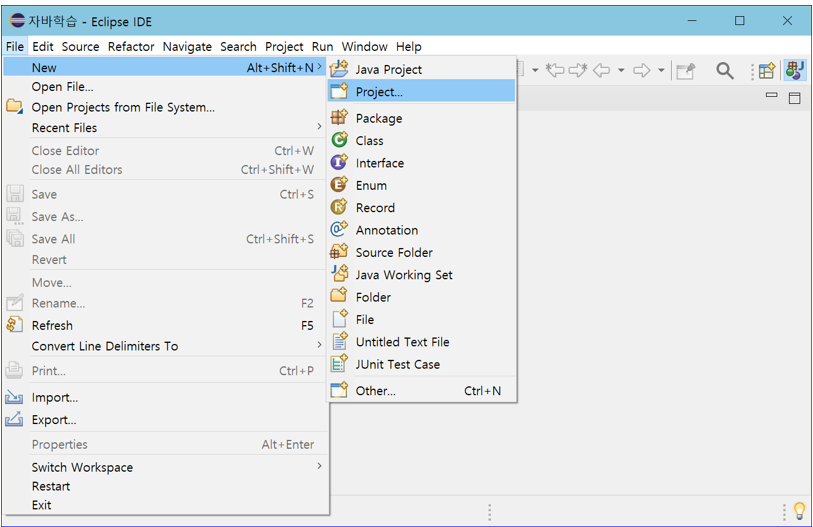
Task: Click the Other... wizard icon
Action: tap(339, 390)
